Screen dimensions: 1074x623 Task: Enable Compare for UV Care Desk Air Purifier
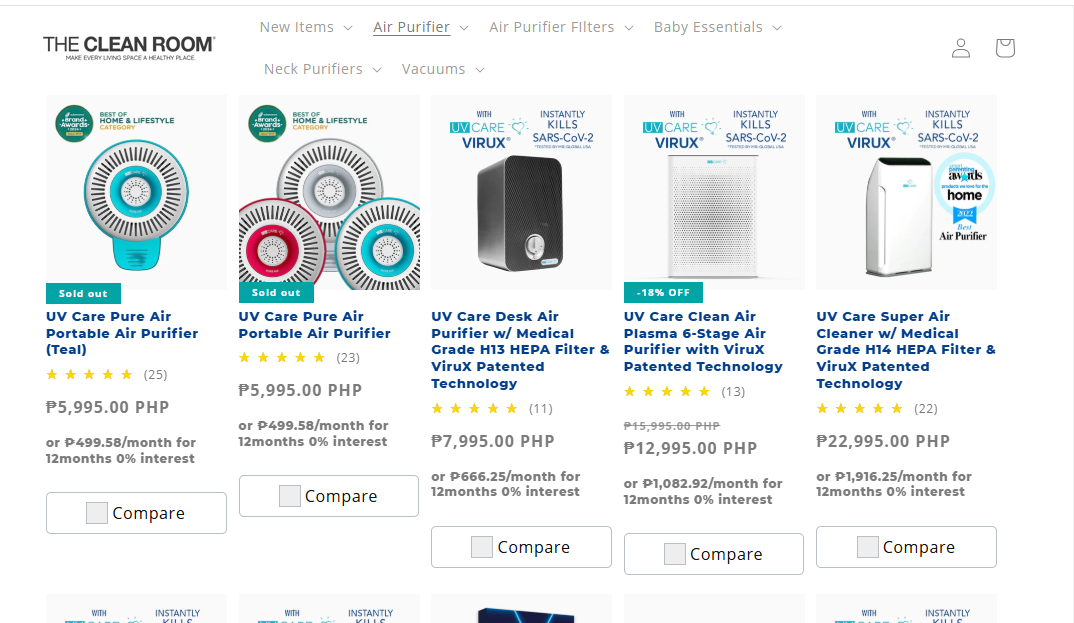(482, 547)
